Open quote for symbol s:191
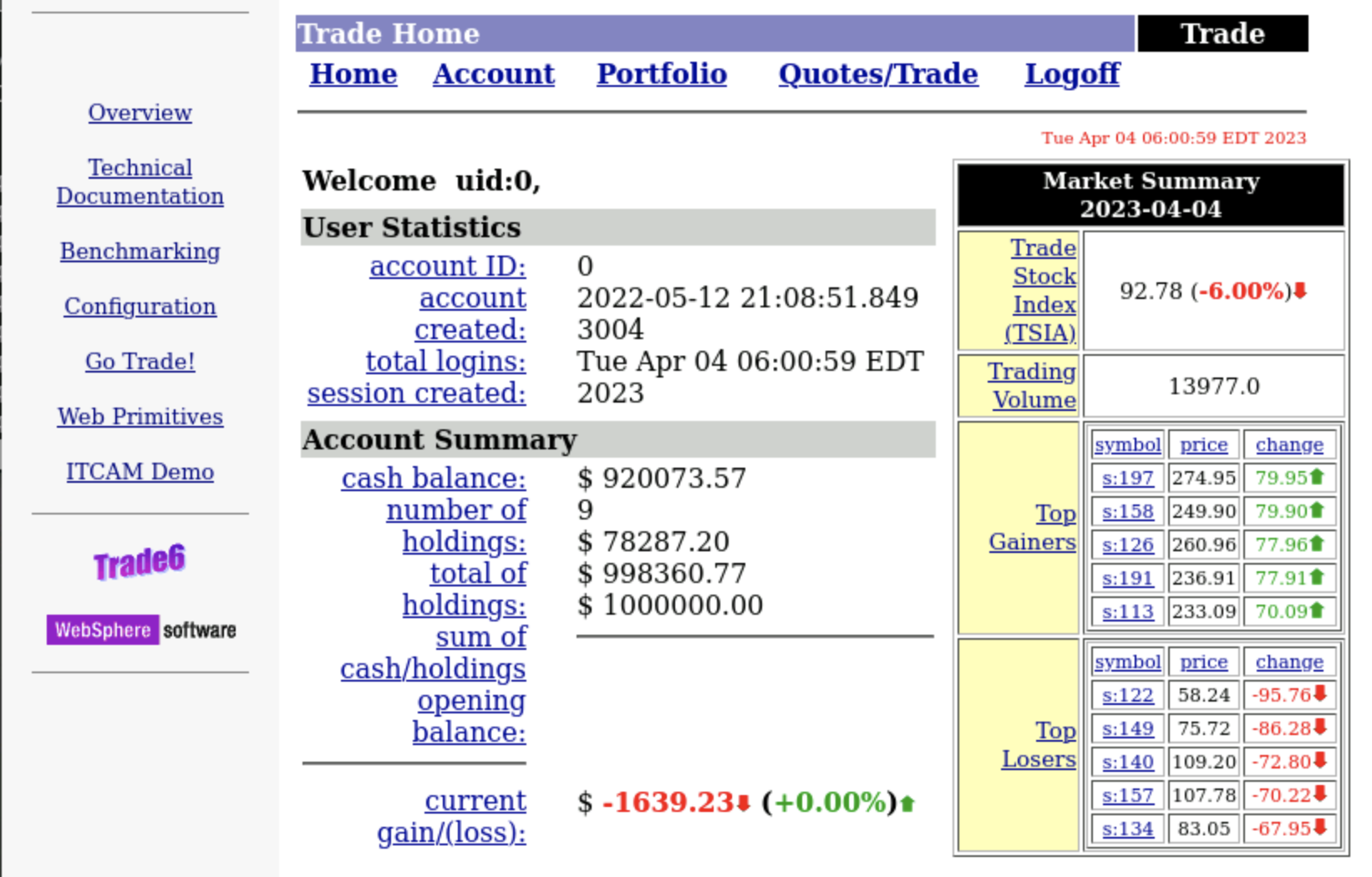The image size is (1372, 877). coord(1128,579)
